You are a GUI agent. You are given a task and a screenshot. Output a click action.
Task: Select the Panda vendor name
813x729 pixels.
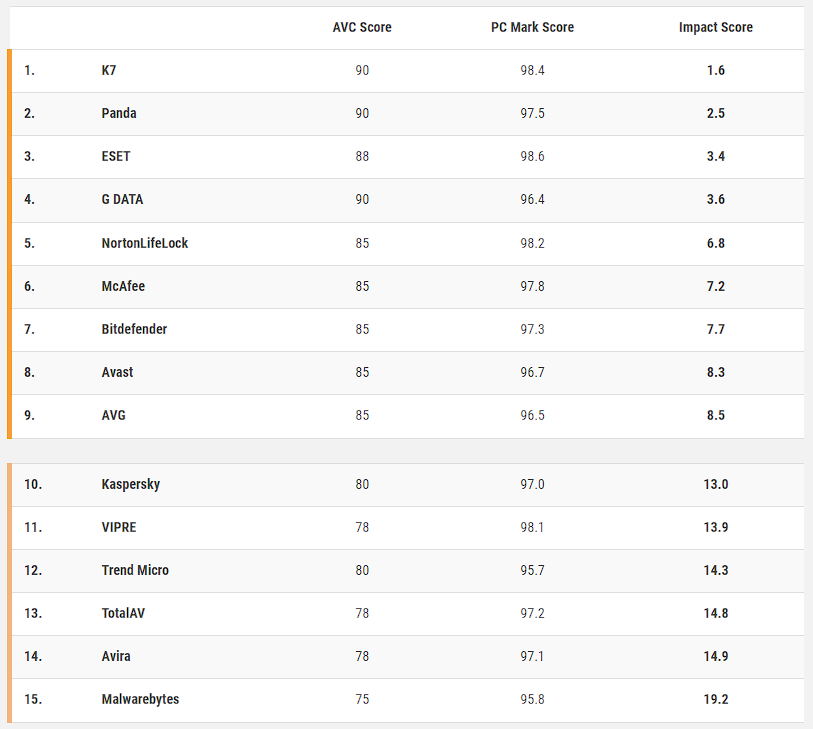tap(119, 113)
